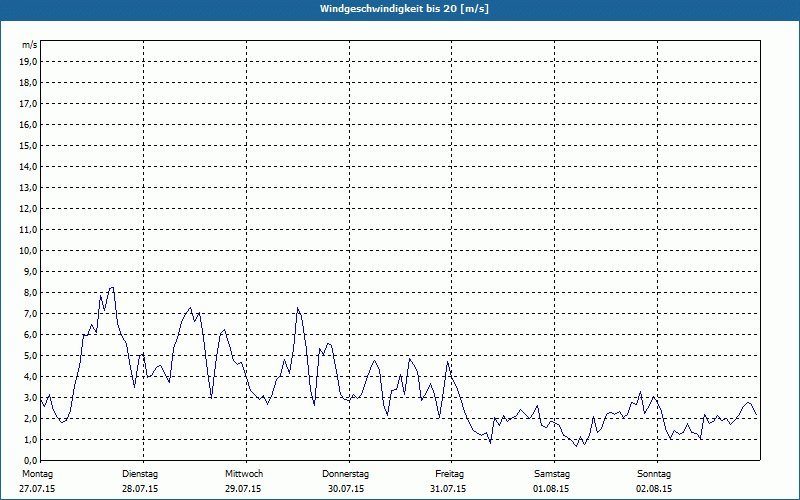Image resolution: width=800 pixels, height=500 pixels.
Task: Click the 0,0 y-axis value
Action: coord(30,460)
